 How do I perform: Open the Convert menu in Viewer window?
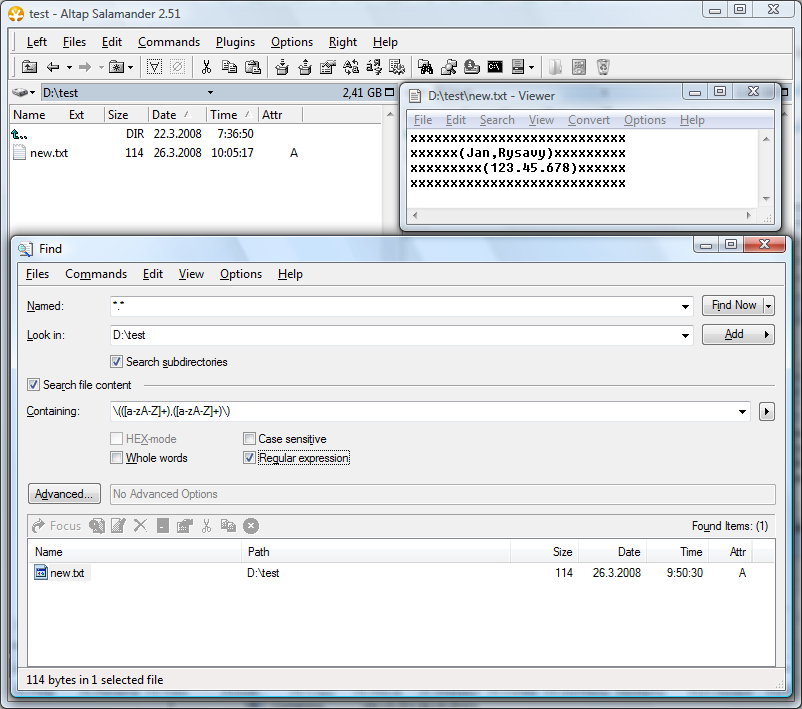point(589,120)
